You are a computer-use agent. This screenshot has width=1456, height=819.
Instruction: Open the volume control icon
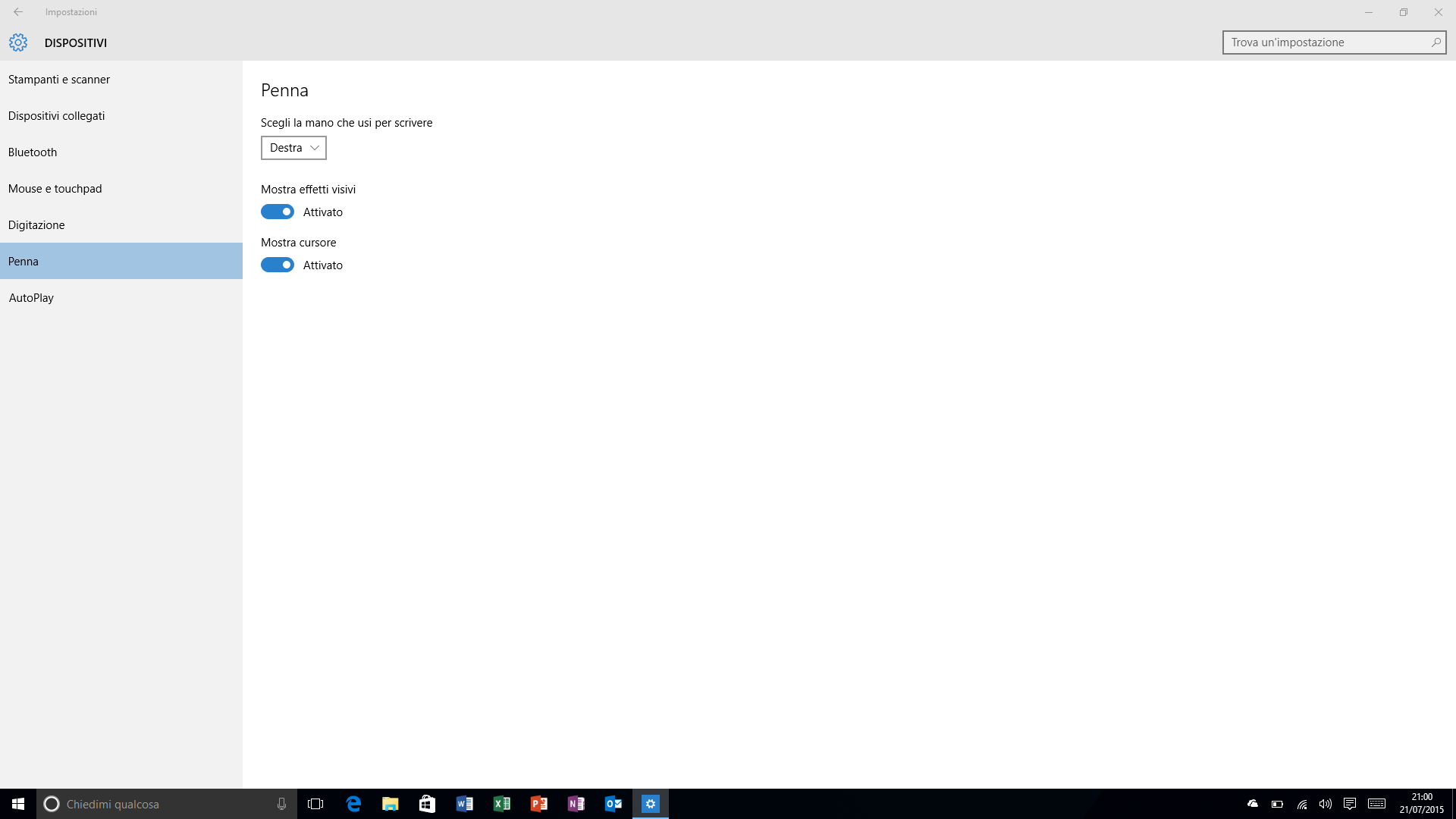tap(1326, 804)
